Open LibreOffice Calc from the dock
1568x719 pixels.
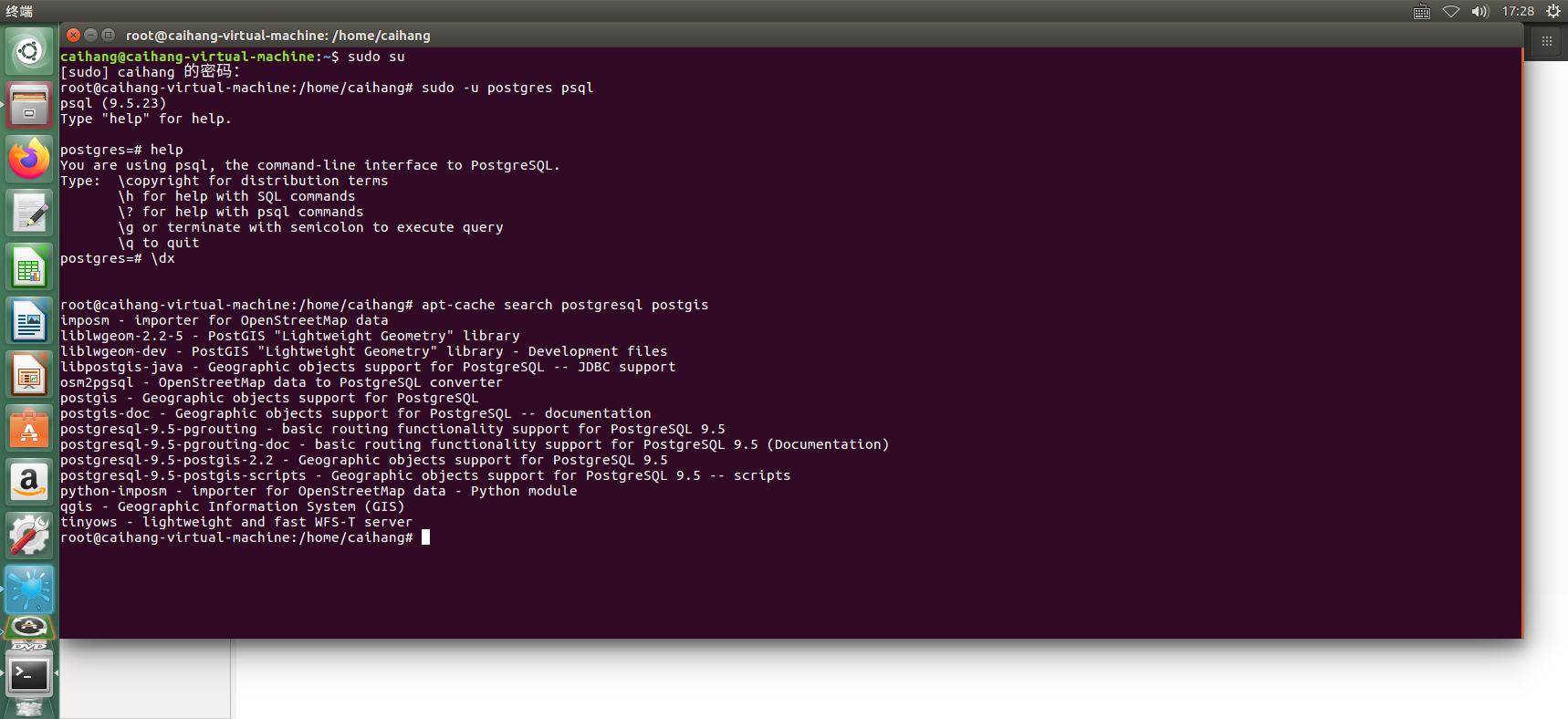[x=29, y=266]
